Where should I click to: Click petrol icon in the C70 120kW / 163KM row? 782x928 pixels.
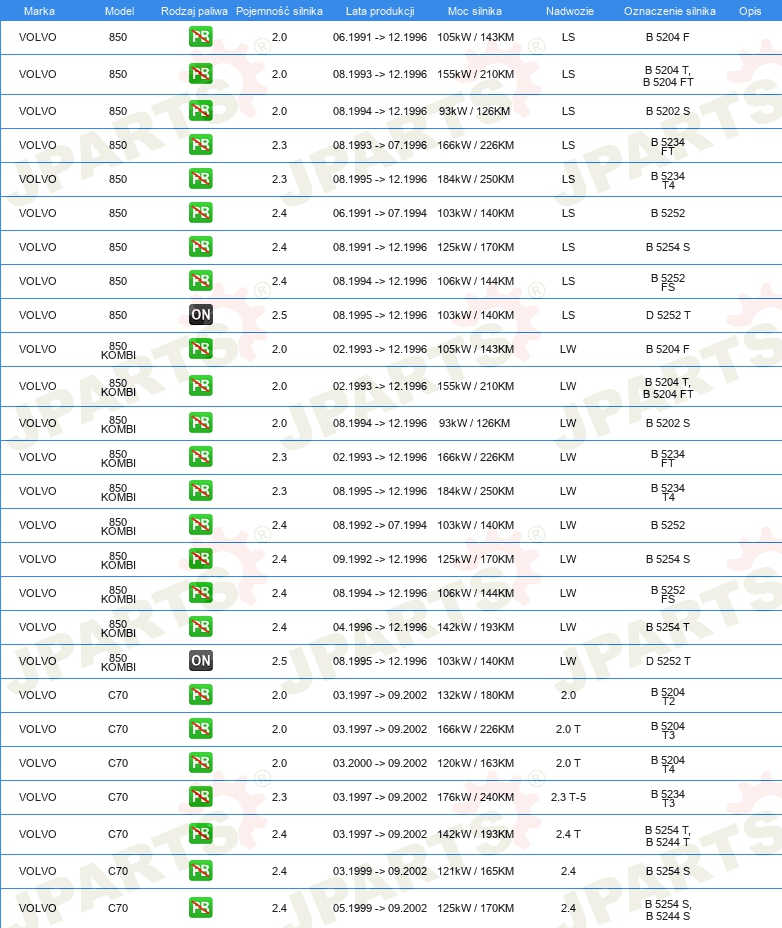click(x=201, y=763)
